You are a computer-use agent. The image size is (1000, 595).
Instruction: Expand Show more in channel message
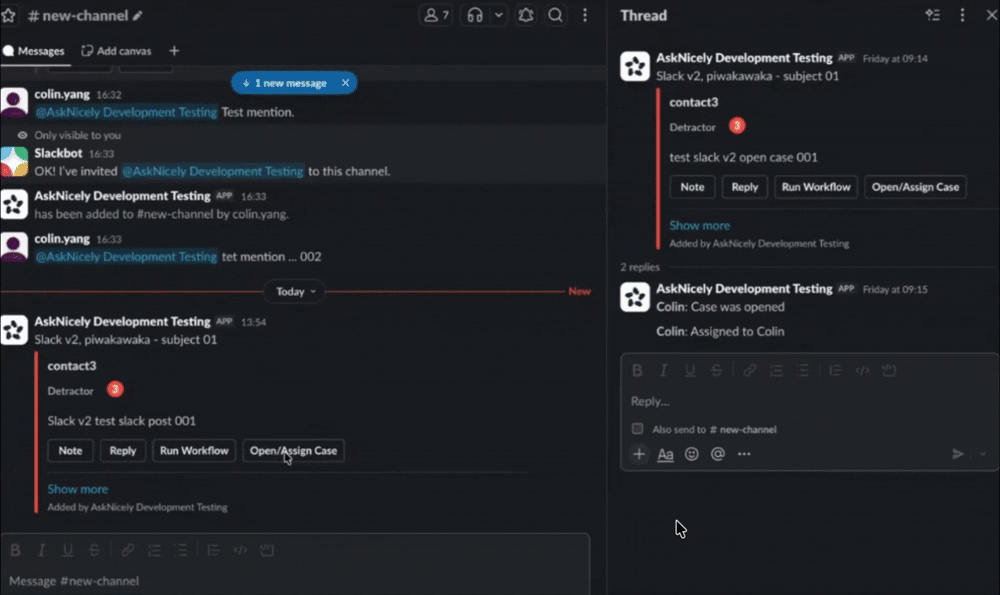78,489
